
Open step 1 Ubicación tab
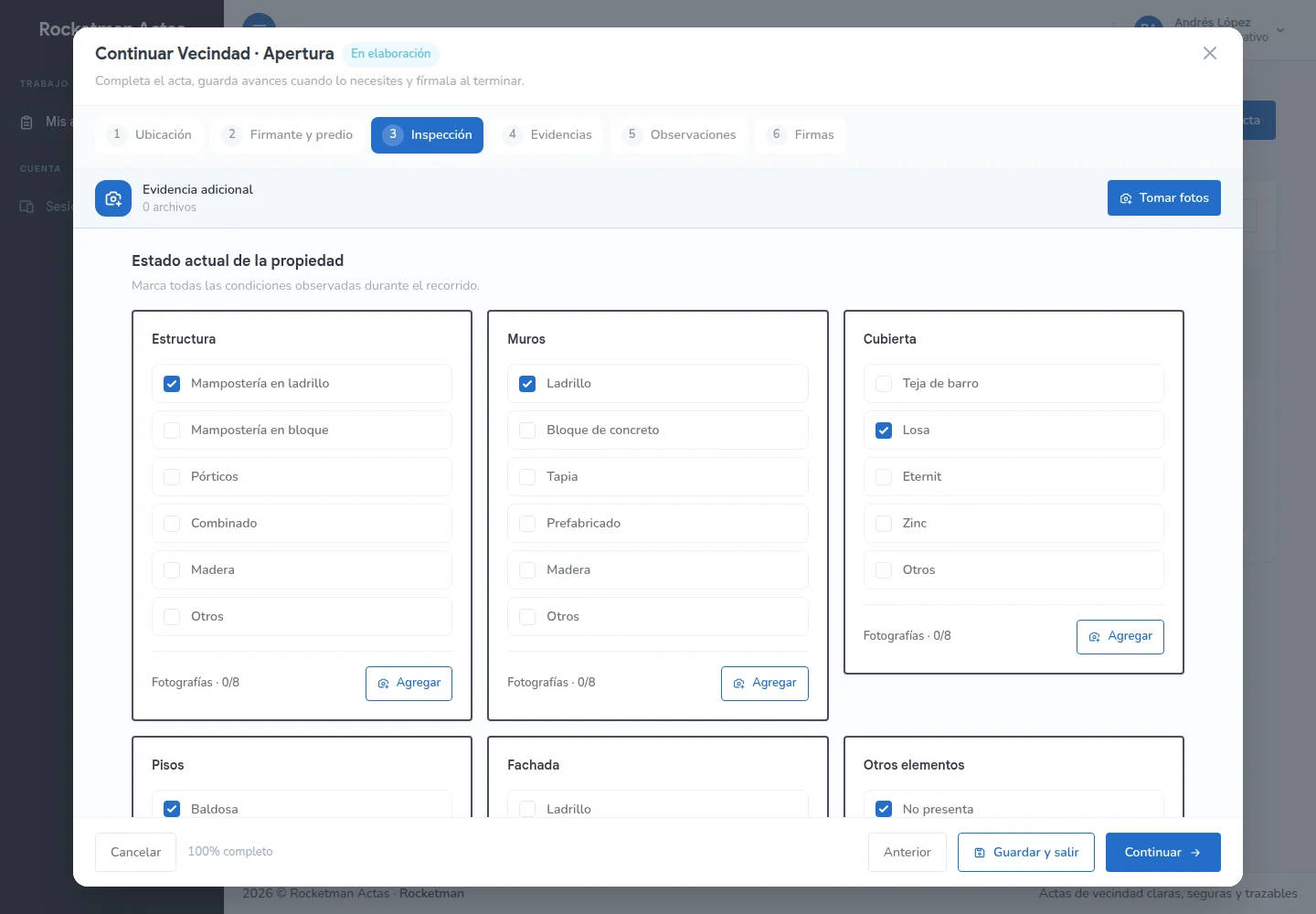[149, 135]
